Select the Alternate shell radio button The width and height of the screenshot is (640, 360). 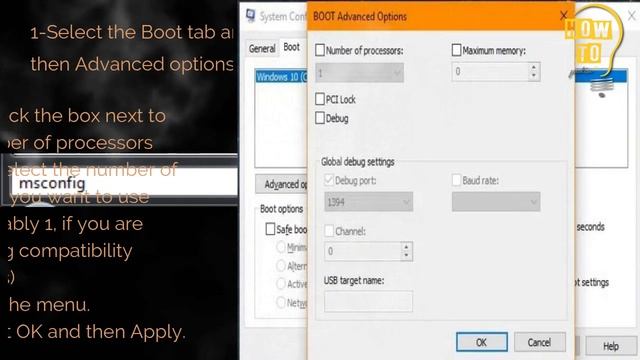coord(281,266)
